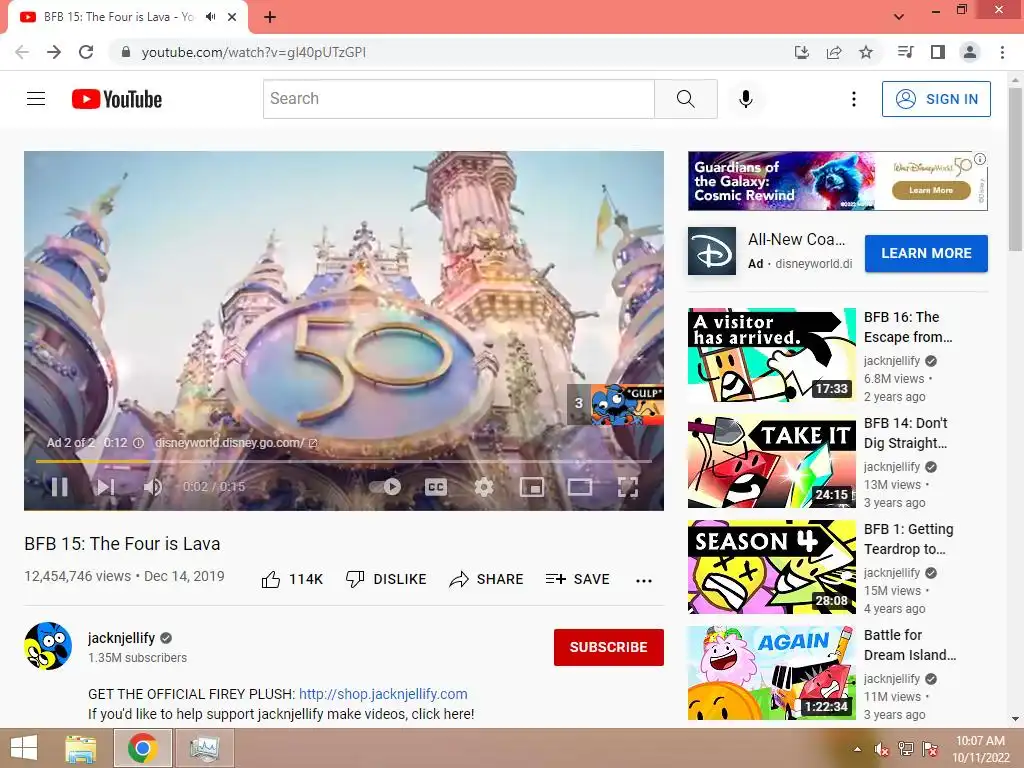Image resolution: width=1024 pixels, height=768 pixels.
Task: Open a new browser tab
Action: (x=270, y=17)
